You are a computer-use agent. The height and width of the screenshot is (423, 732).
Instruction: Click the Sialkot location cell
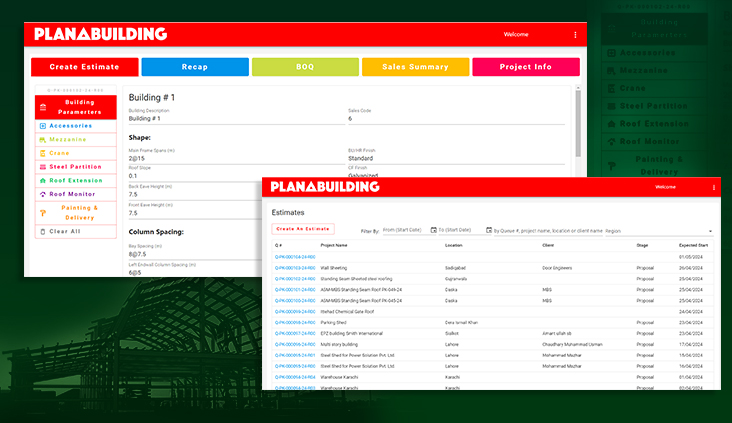tap(451, 334)
